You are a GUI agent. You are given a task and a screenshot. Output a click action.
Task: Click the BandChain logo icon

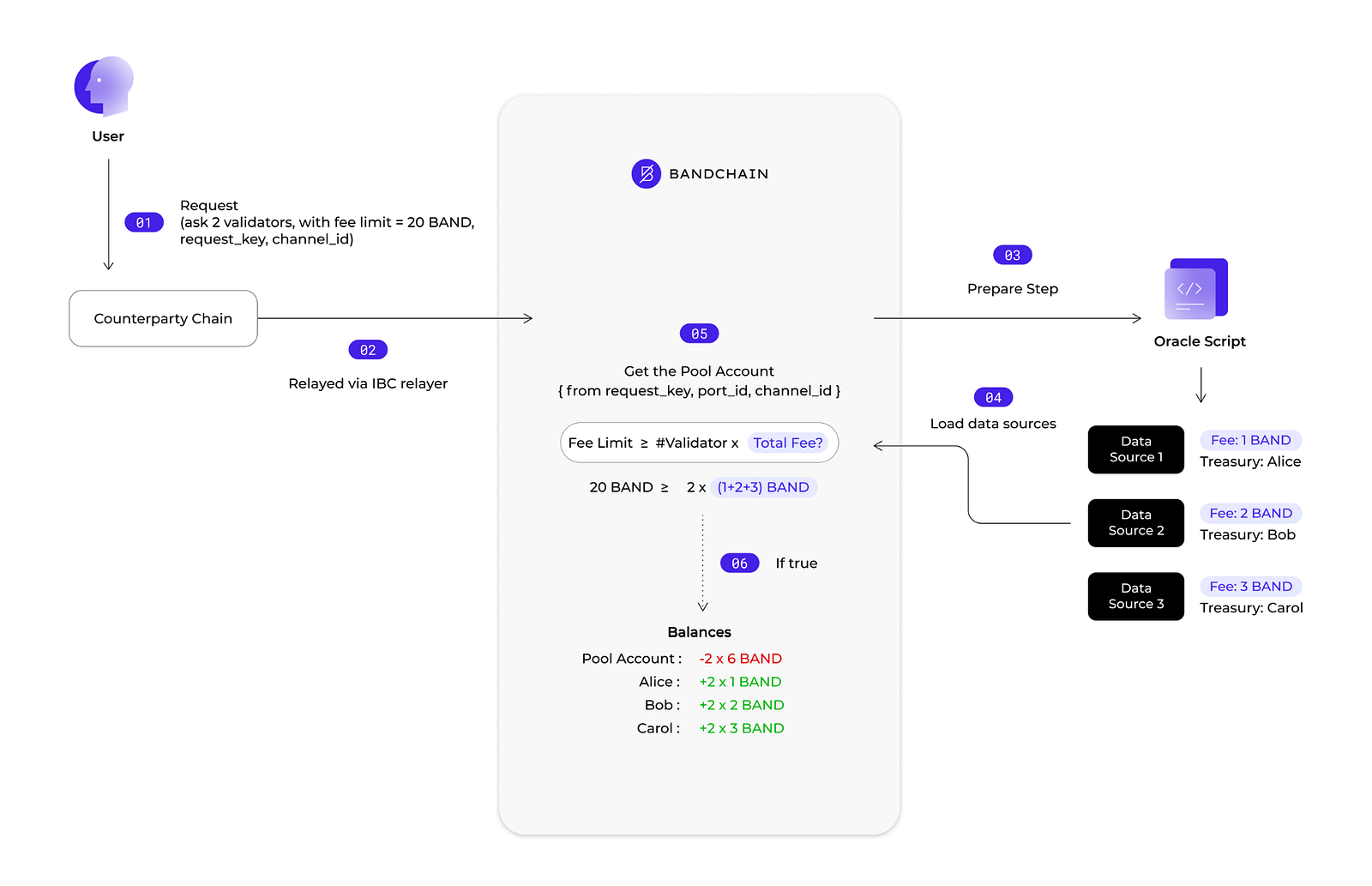click(646, 174)
